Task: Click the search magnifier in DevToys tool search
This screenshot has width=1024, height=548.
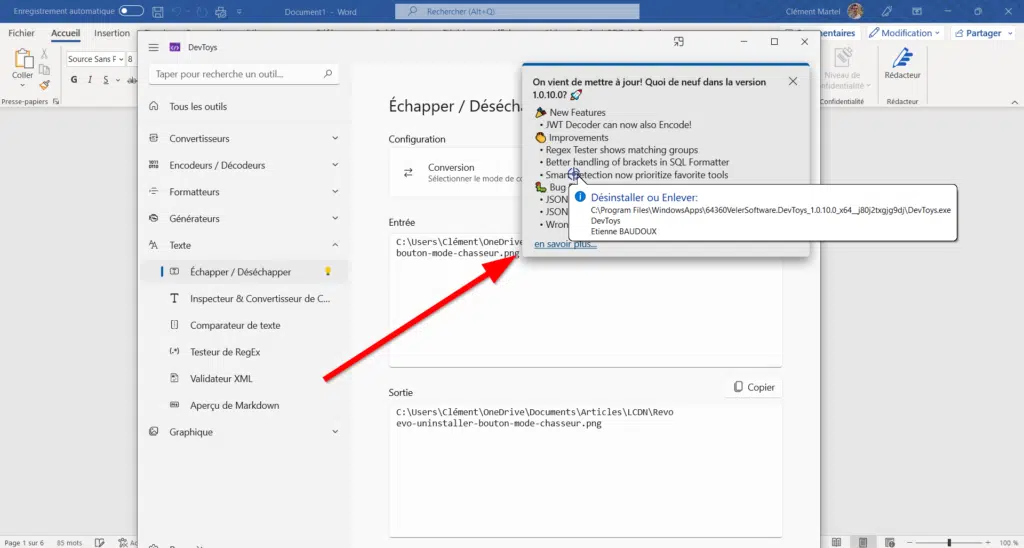Action: click(x=328, y=74)
